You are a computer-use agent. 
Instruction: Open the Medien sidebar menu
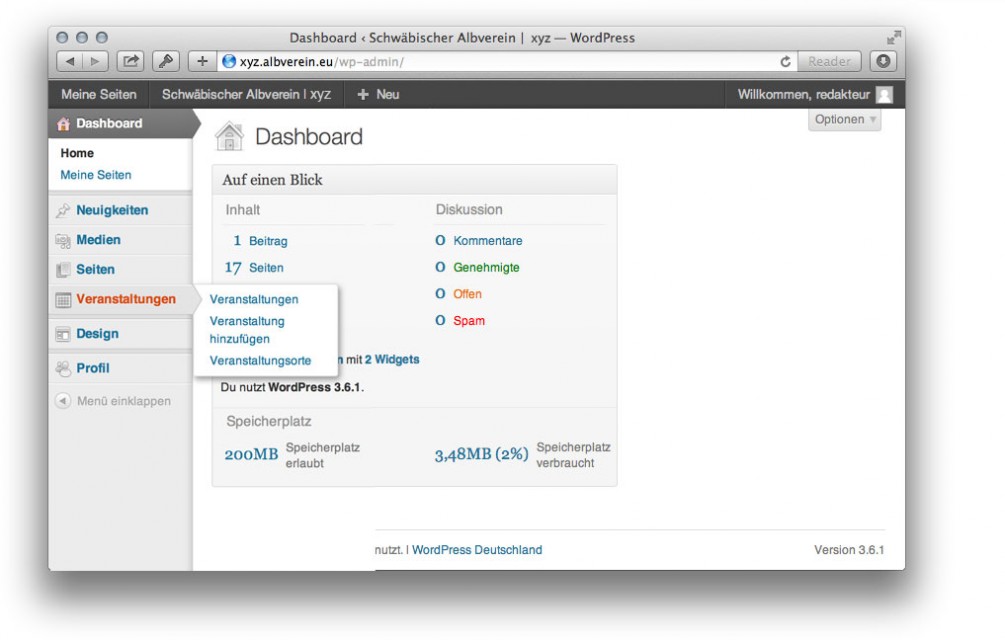coord(98,240)
